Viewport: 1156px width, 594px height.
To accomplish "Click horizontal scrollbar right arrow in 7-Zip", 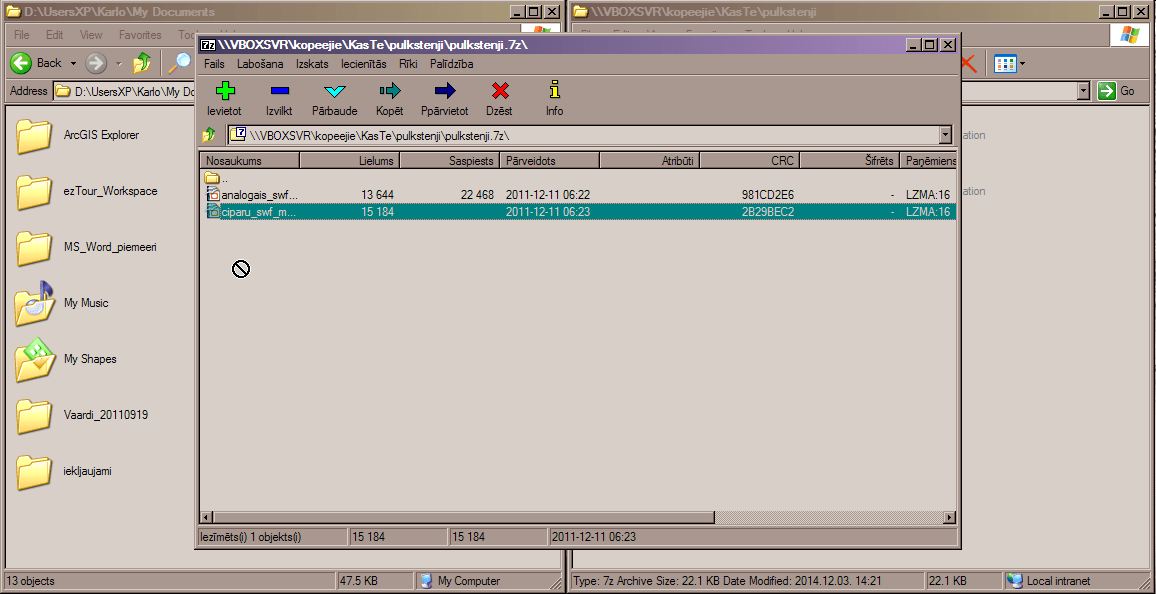I will coord(949,517).
